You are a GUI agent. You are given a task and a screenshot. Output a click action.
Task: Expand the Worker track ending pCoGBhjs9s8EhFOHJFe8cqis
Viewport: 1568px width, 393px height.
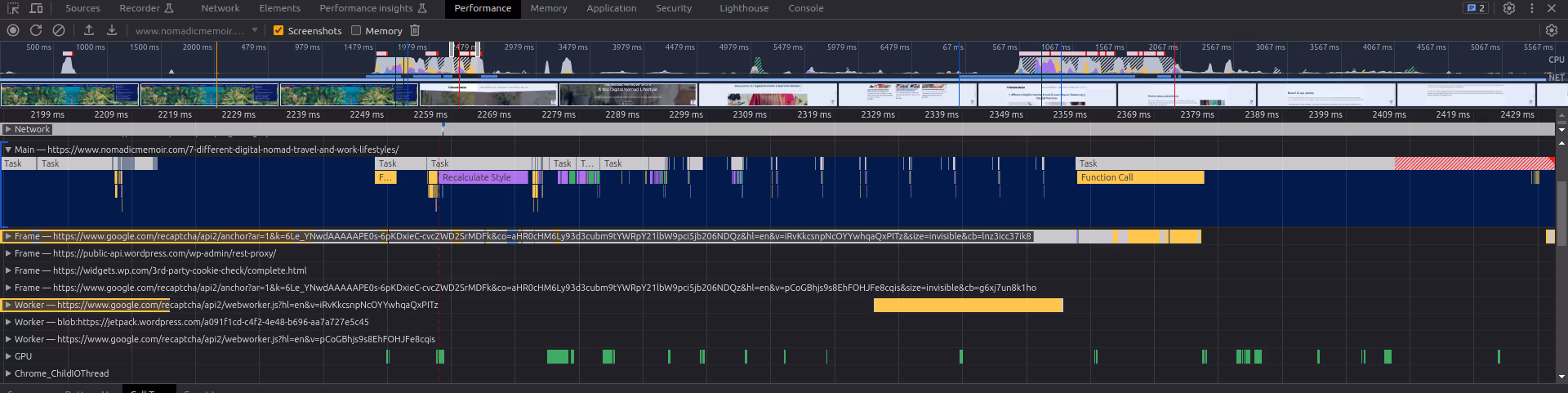pyautogui.click(x=8, y=339)
